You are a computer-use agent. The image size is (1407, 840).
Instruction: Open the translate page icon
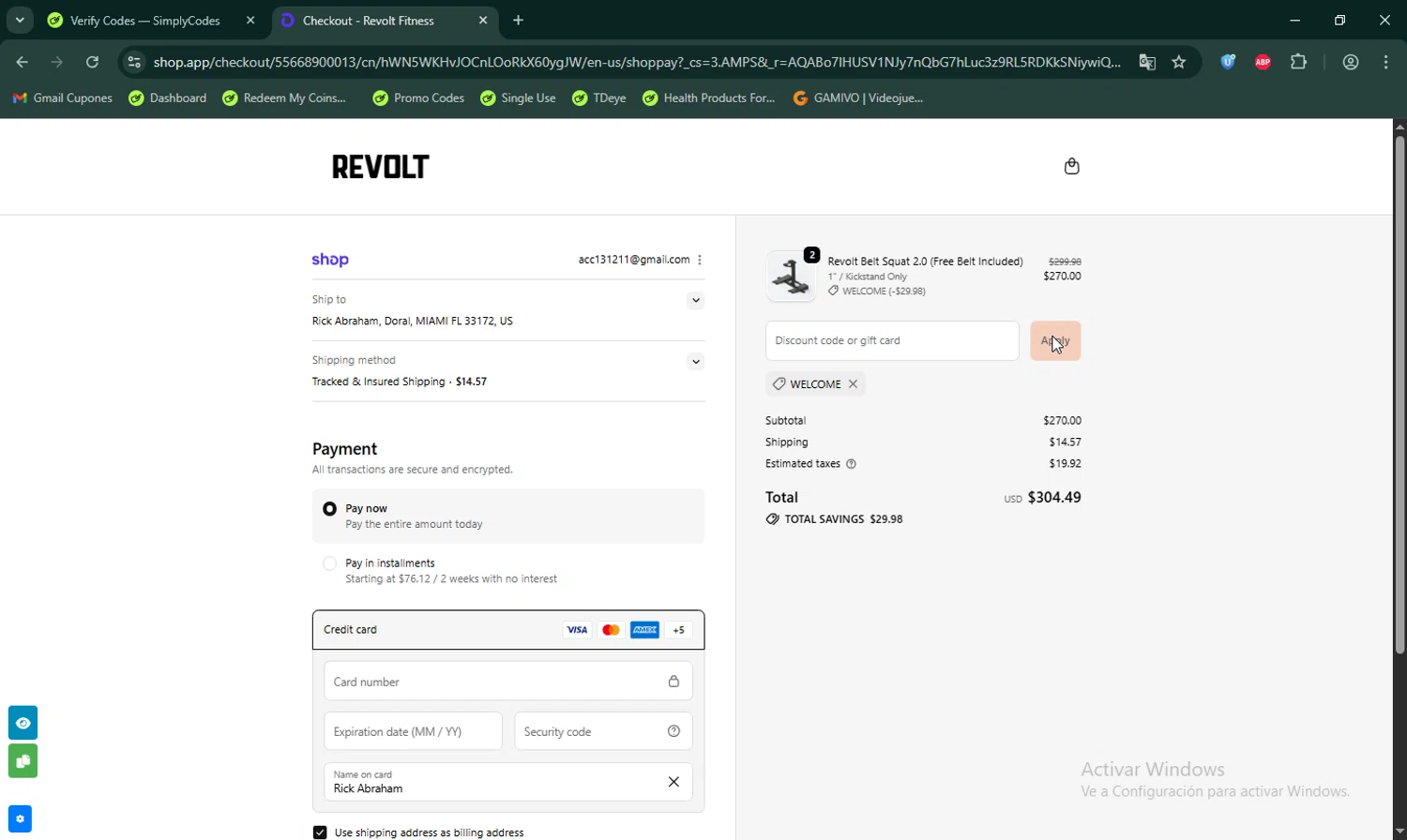point(1147,62)
